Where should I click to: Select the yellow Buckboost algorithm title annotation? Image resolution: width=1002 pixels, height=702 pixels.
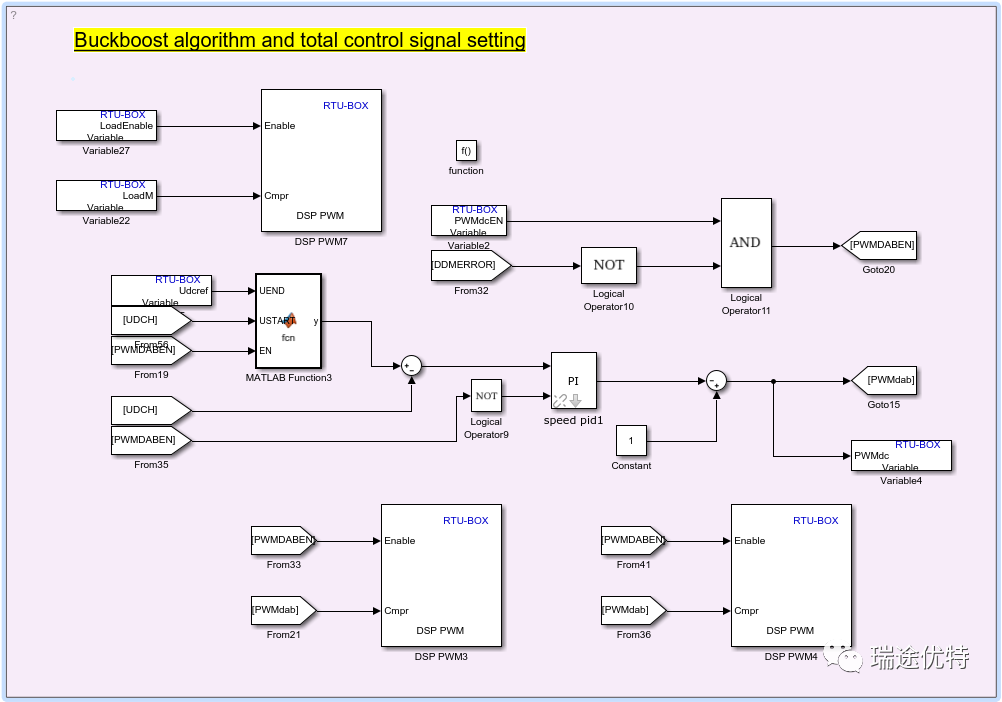(299, 41)
